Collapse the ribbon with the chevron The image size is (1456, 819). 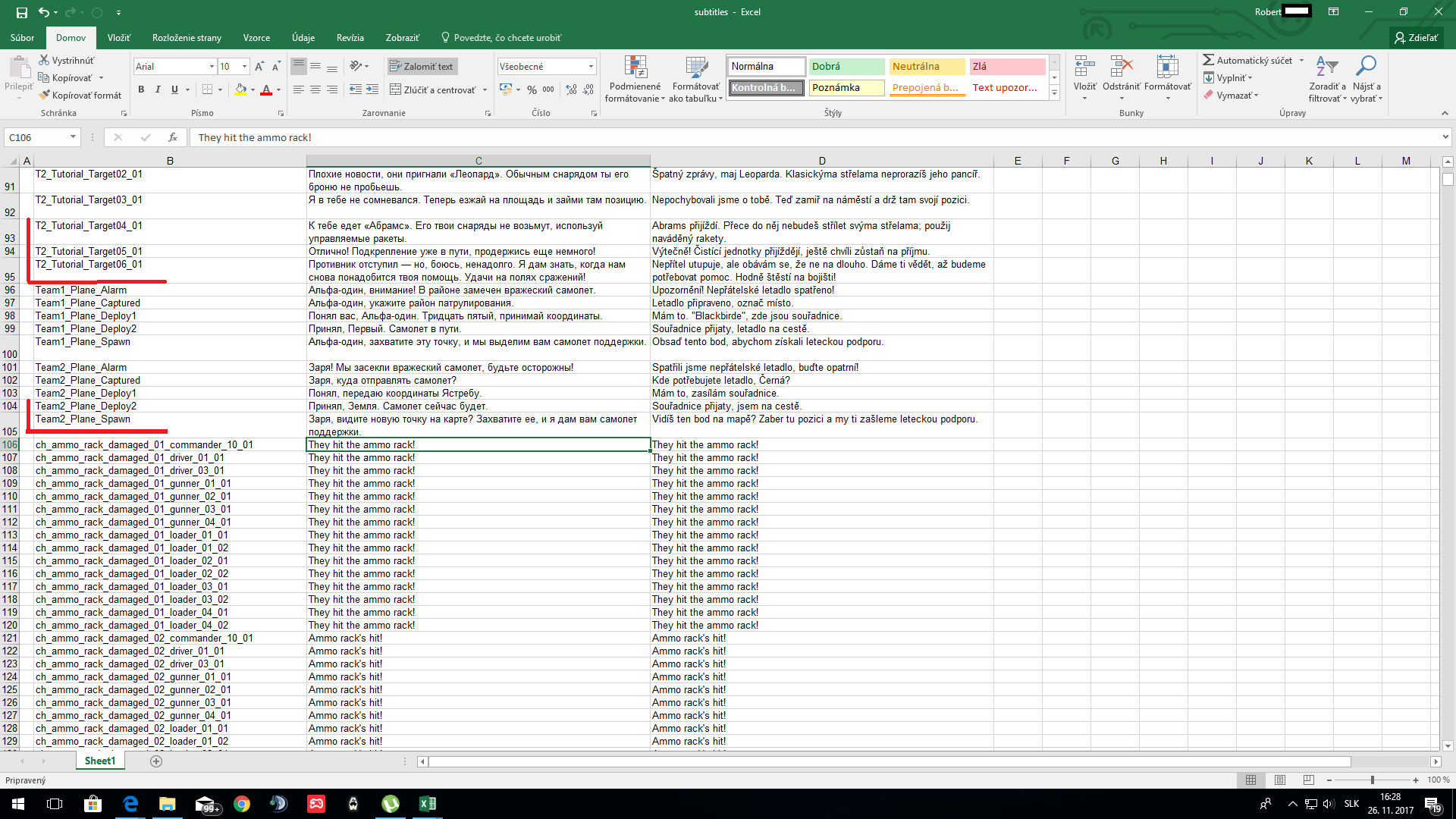1445,113
